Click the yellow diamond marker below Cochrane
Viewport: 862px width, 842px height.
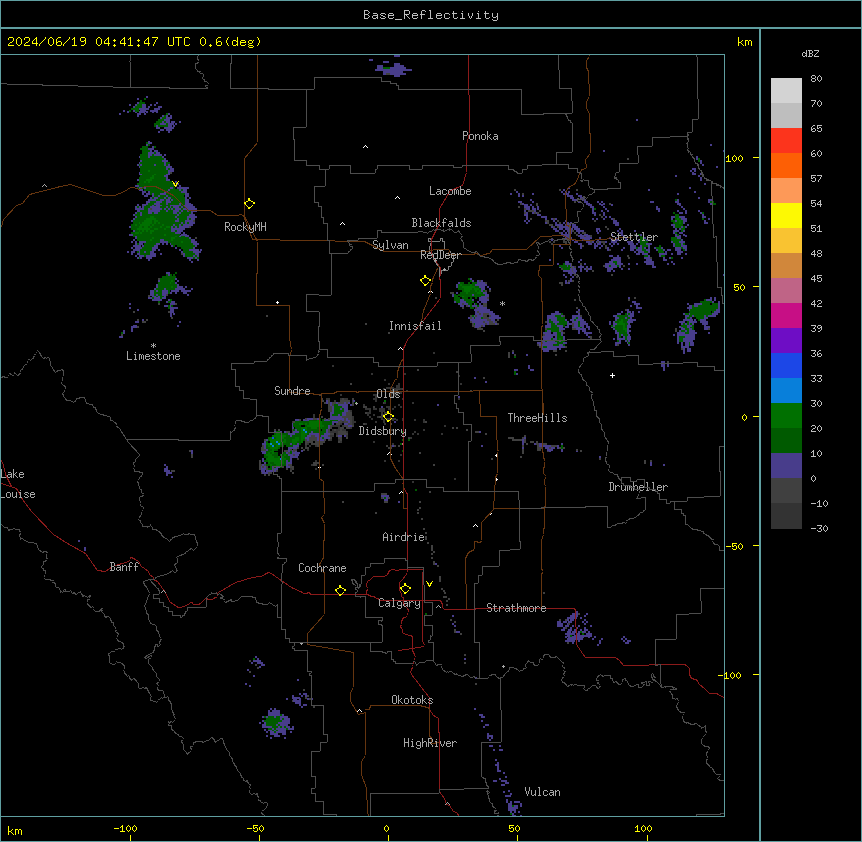click(x=340, y=590)
